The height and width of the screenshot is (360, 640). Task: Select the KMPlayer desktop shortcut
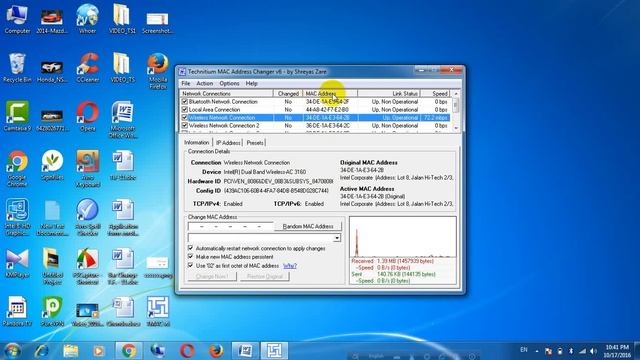click(x=17, y=263)
